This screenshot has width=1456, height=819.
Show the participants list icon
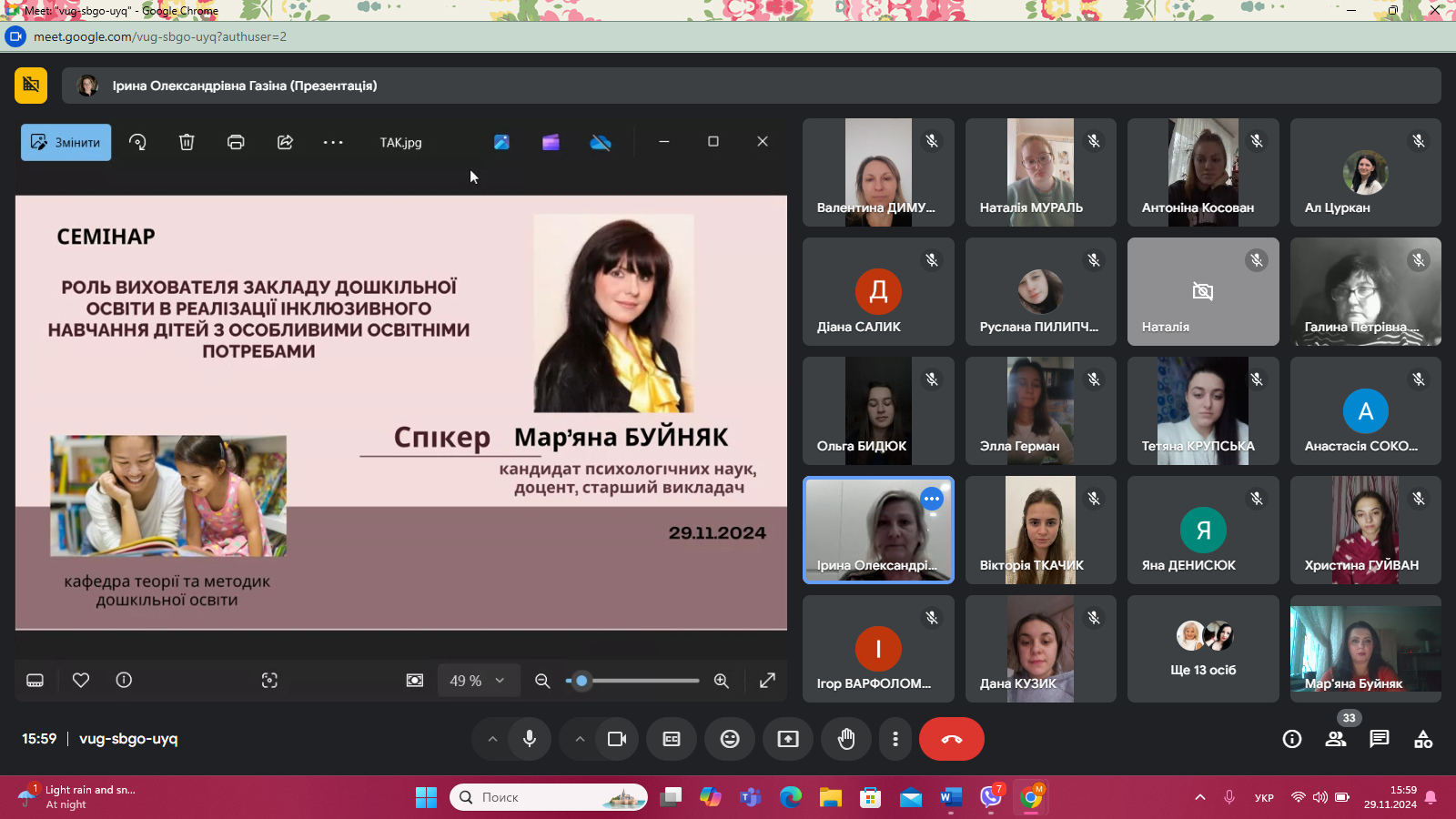1336,739
